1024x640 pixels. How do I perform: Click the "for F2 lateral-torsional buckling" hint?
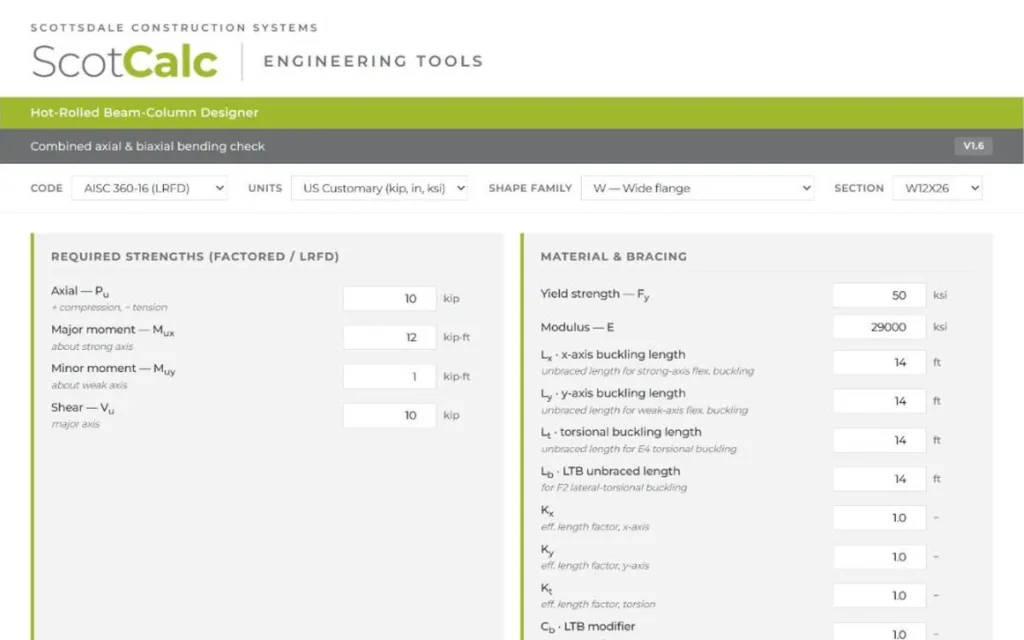(x=614, y=488)
